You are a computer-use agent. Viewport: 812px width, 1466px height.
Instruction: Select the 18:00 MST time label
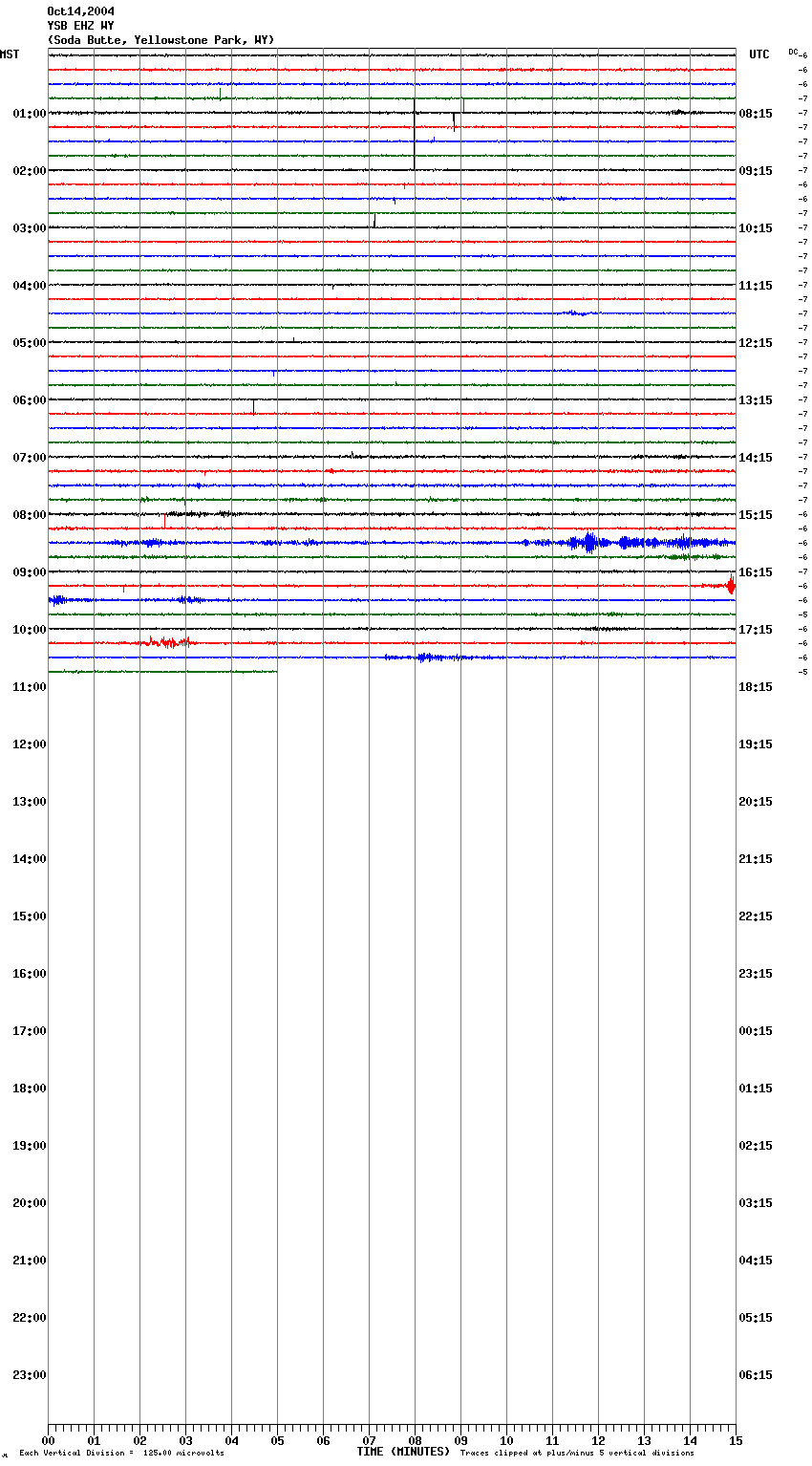30,1089
